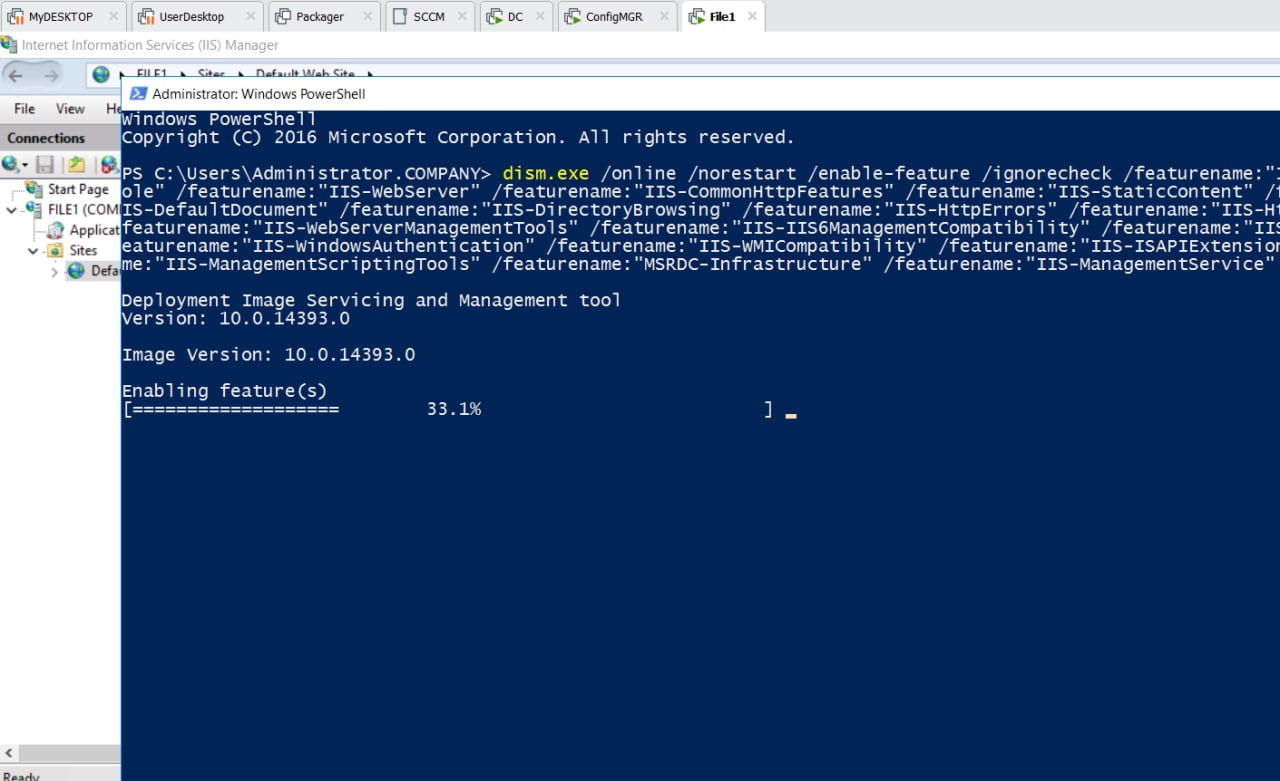Click the IIS Manager title bar icon
This screenshot has width=1280, height=781.
point(9,45)
